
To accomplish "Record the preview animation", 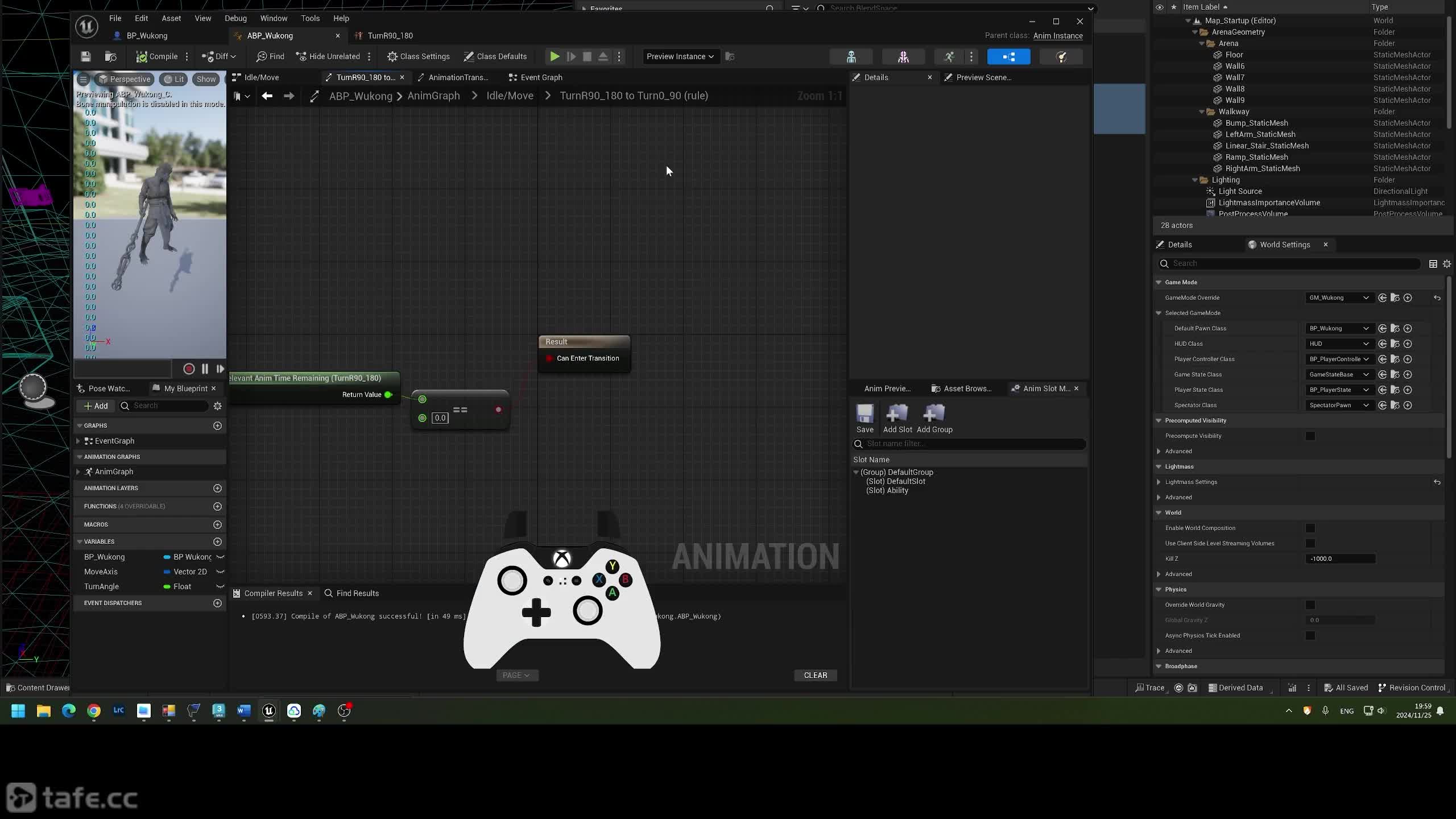I will tap(189, 369).
